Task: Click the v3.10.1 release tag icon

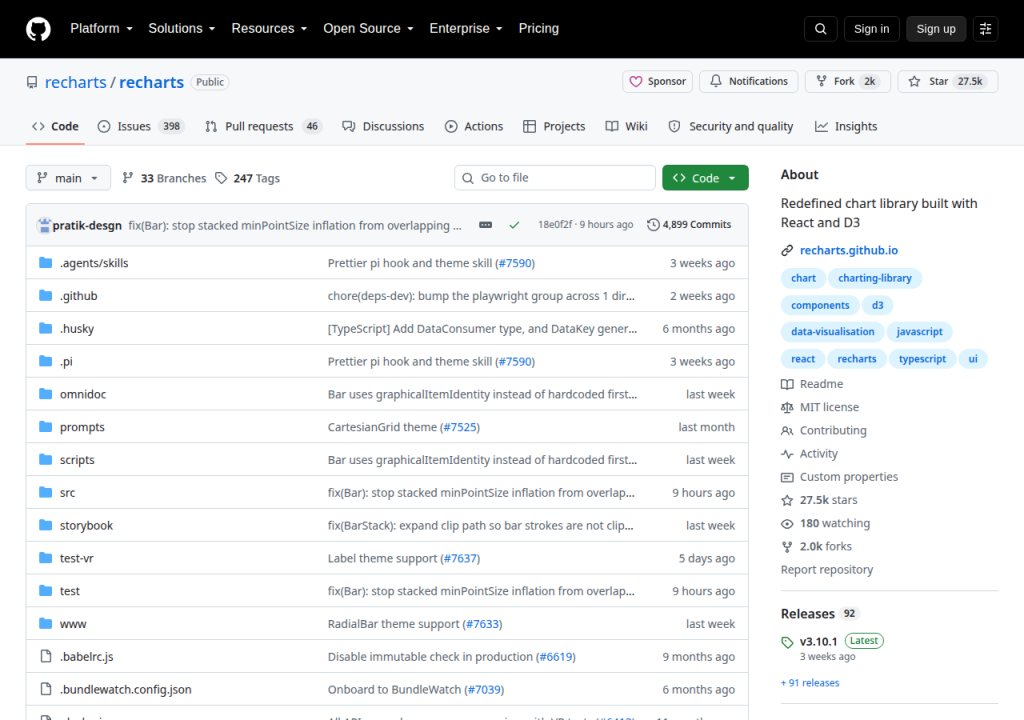Action: (787, 642)
